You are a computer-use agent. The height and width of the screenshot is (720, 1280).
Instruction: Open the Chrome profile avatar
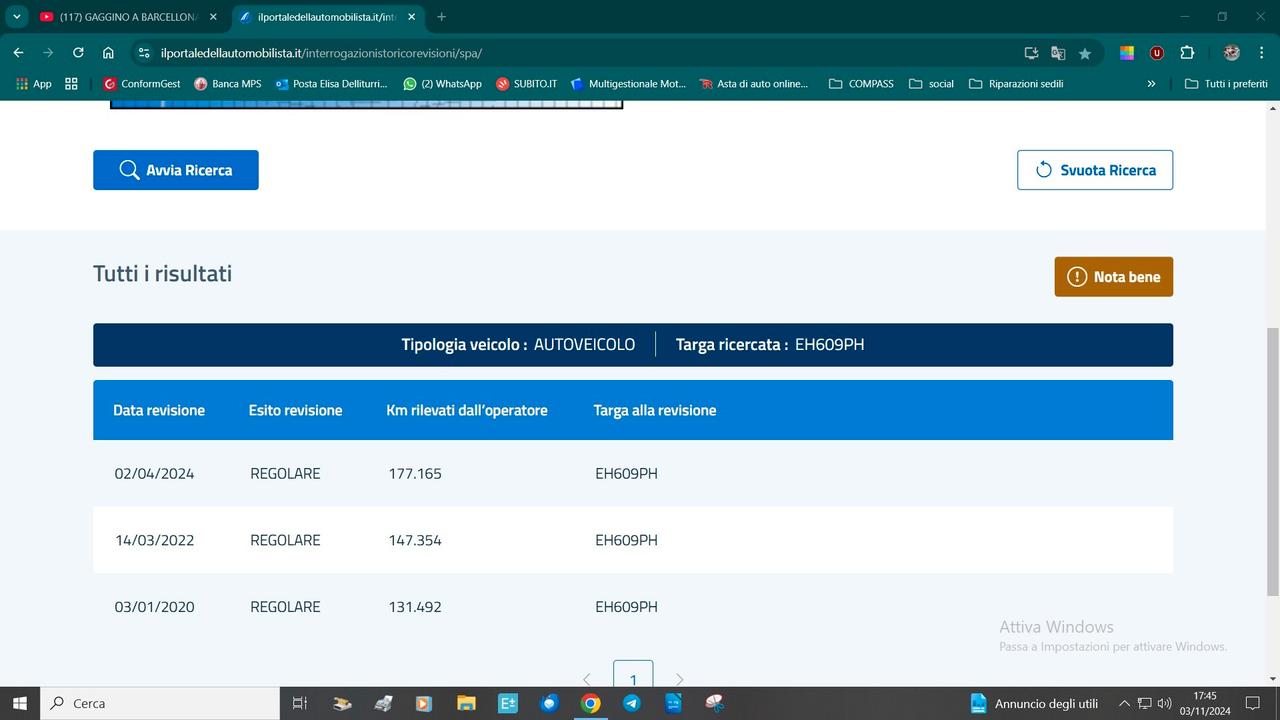[1232, 53]
